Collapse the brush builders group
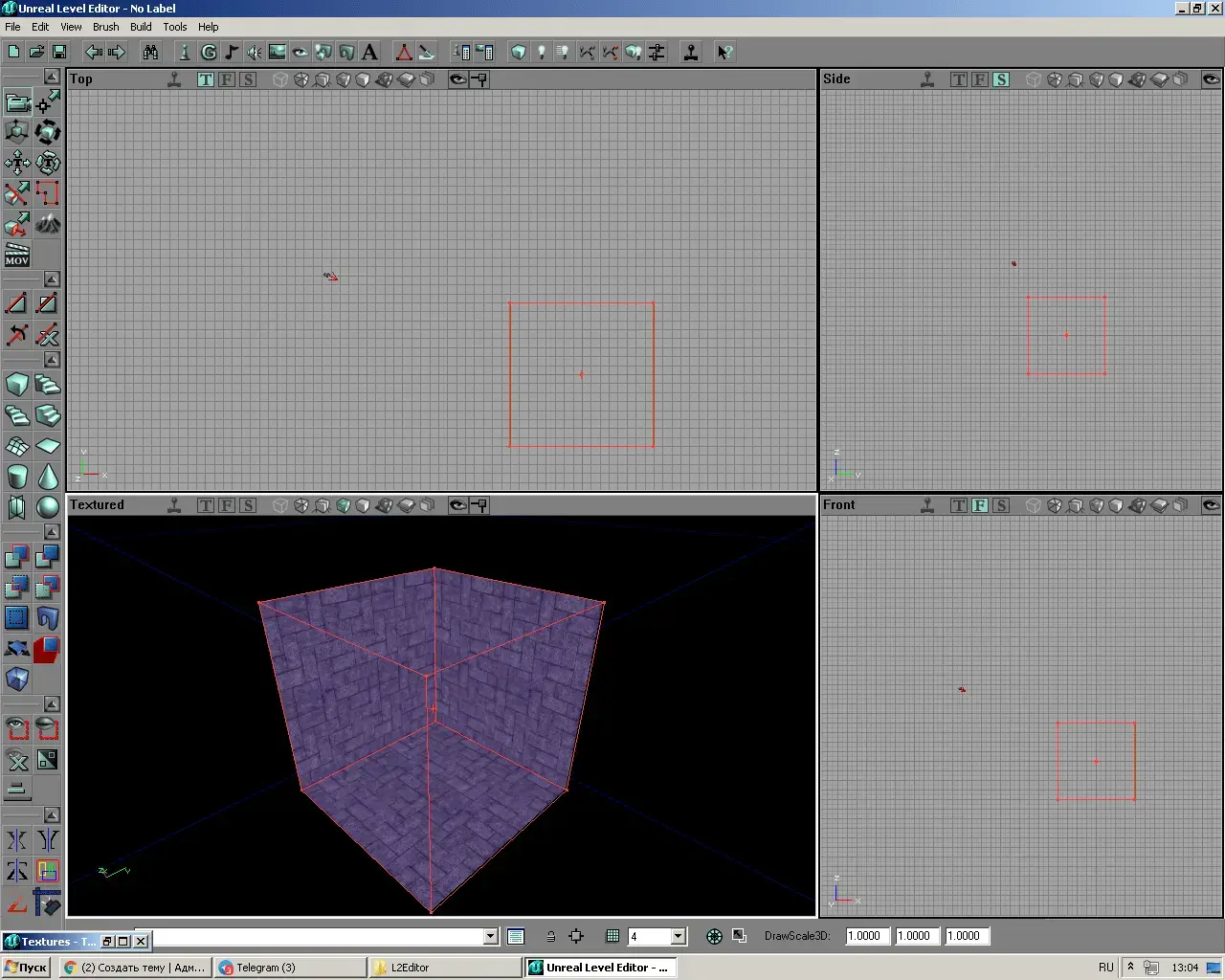This screenshot has height=980, width=1225. point(52,360)
